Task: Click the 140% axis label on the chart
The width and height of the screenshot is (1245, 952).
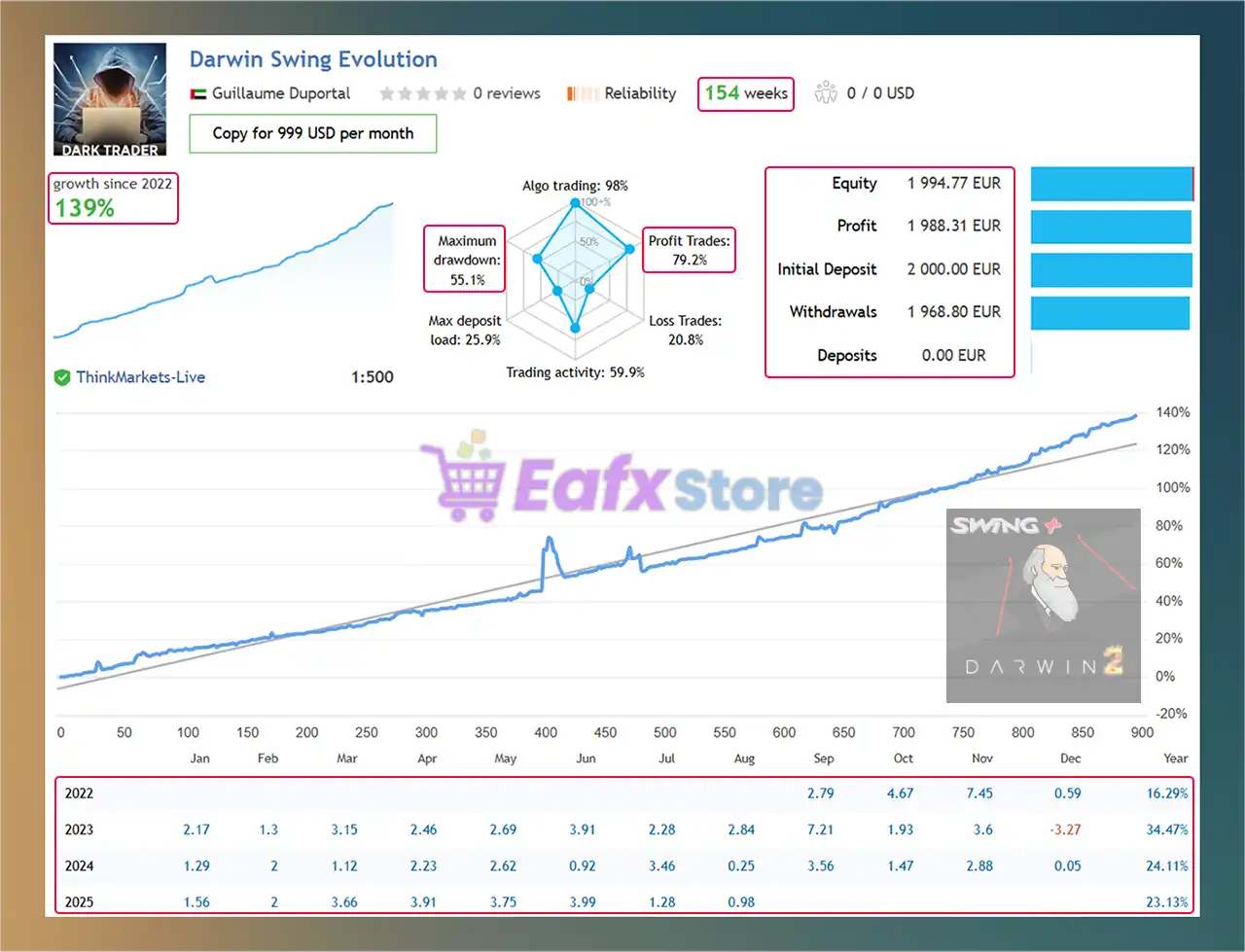Action: (1173, 412)
